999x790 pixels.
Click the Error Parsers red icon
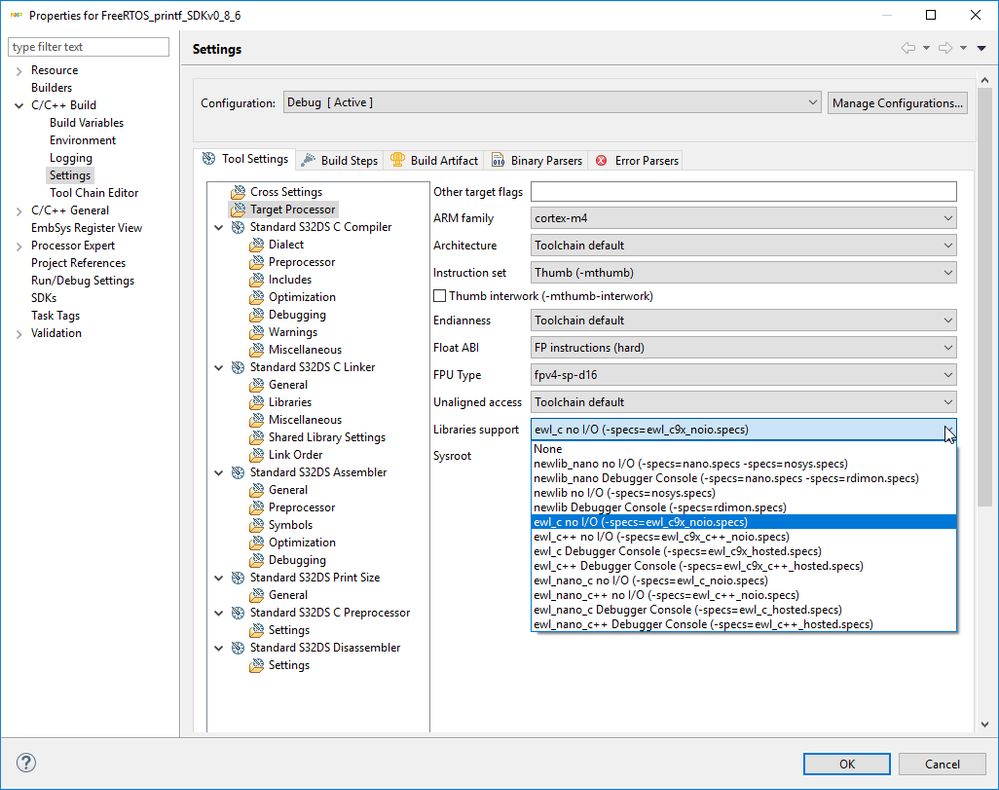point(601,161)
